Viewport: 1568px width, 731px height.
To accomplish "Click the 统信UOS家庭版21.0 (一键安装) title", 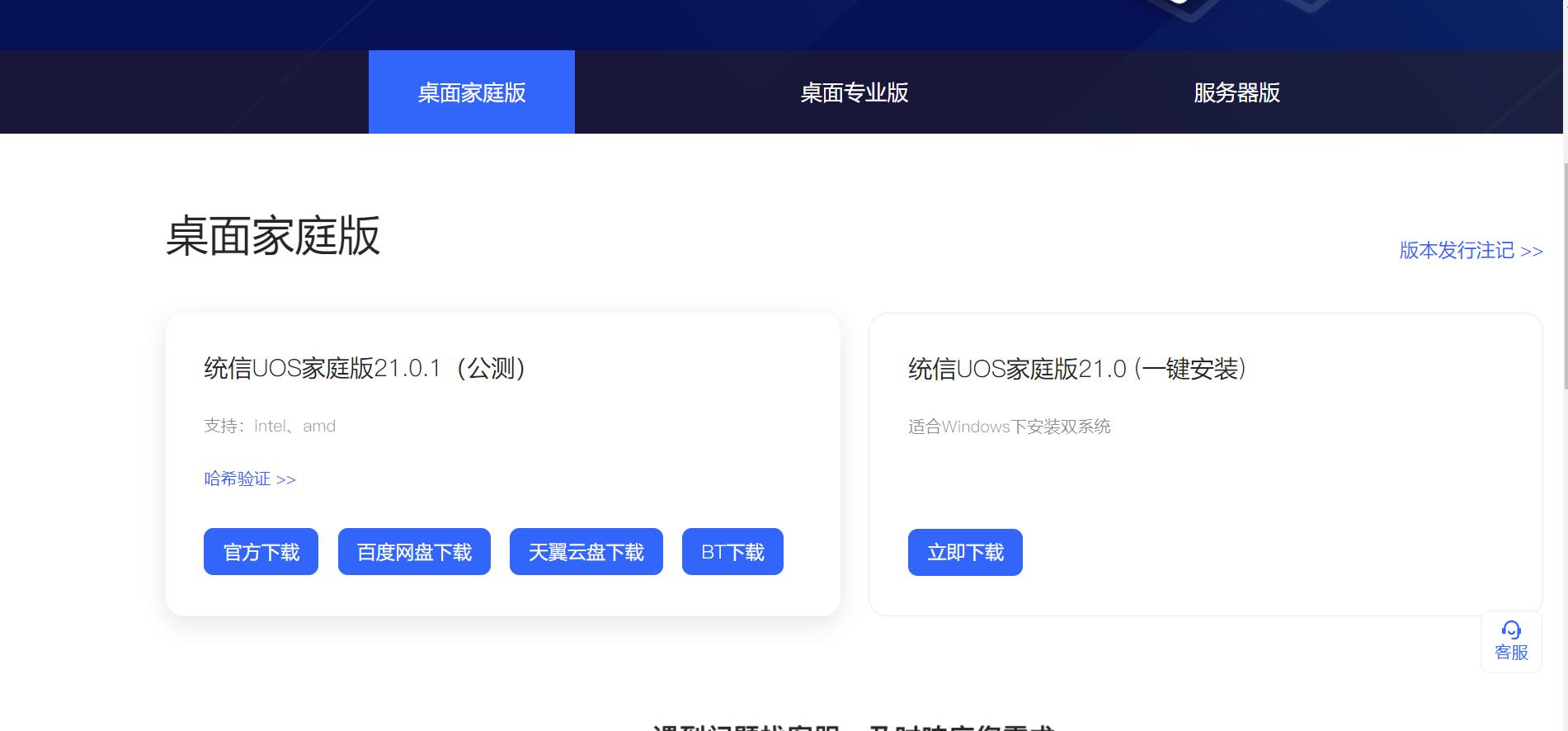I will [1076, 369].
